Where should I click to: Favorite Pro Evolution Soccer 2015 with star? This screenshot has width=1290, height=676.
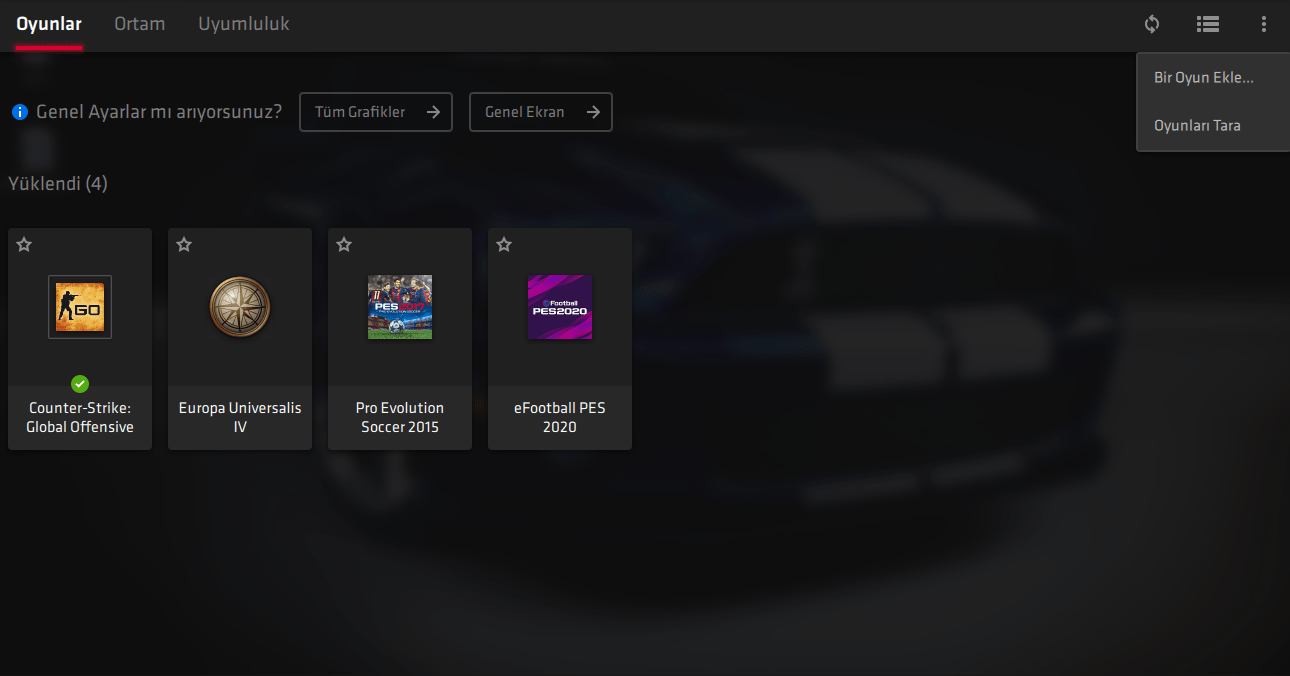click(x=344, y=244)
